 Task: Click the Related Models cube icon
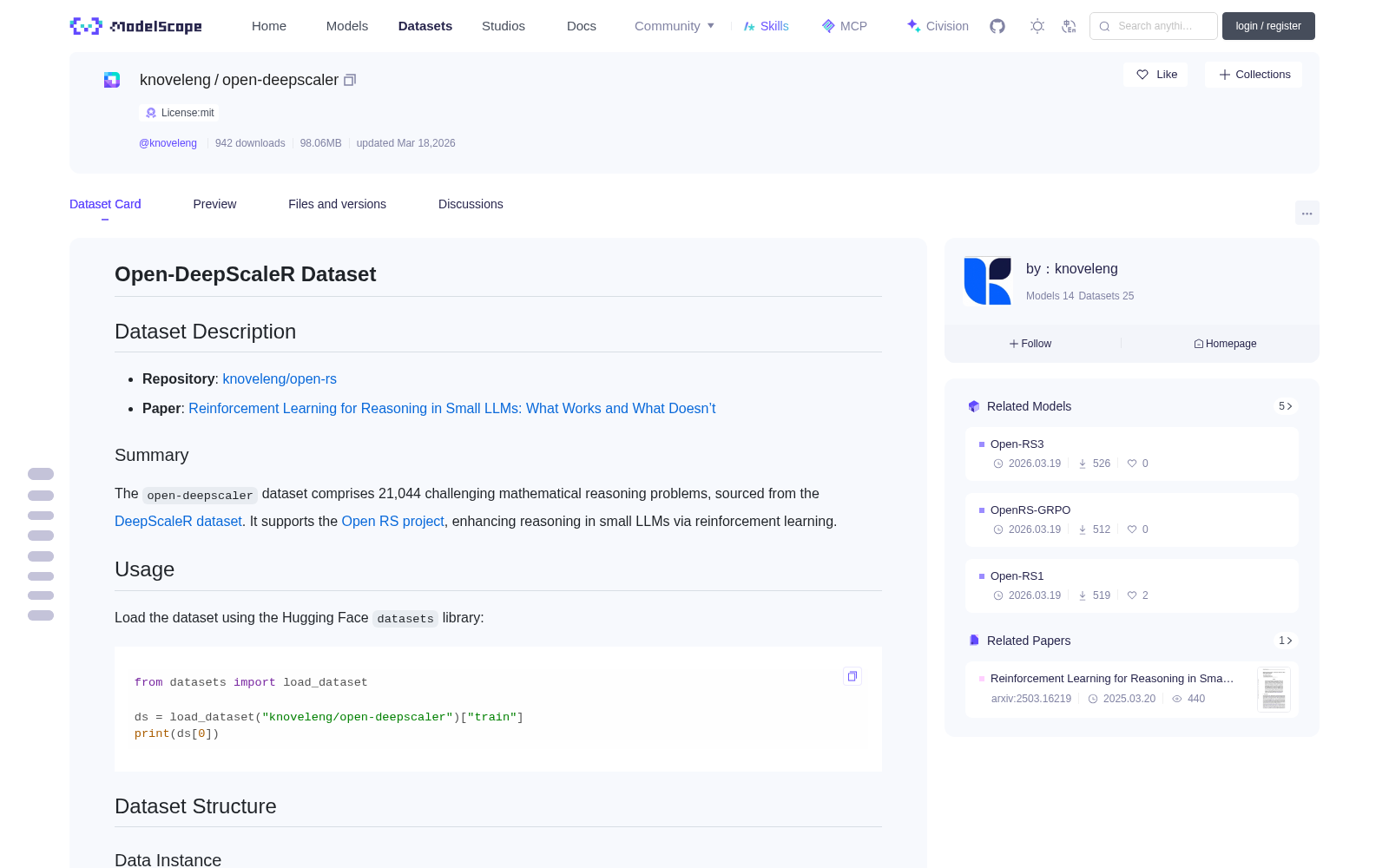point(974,406)
